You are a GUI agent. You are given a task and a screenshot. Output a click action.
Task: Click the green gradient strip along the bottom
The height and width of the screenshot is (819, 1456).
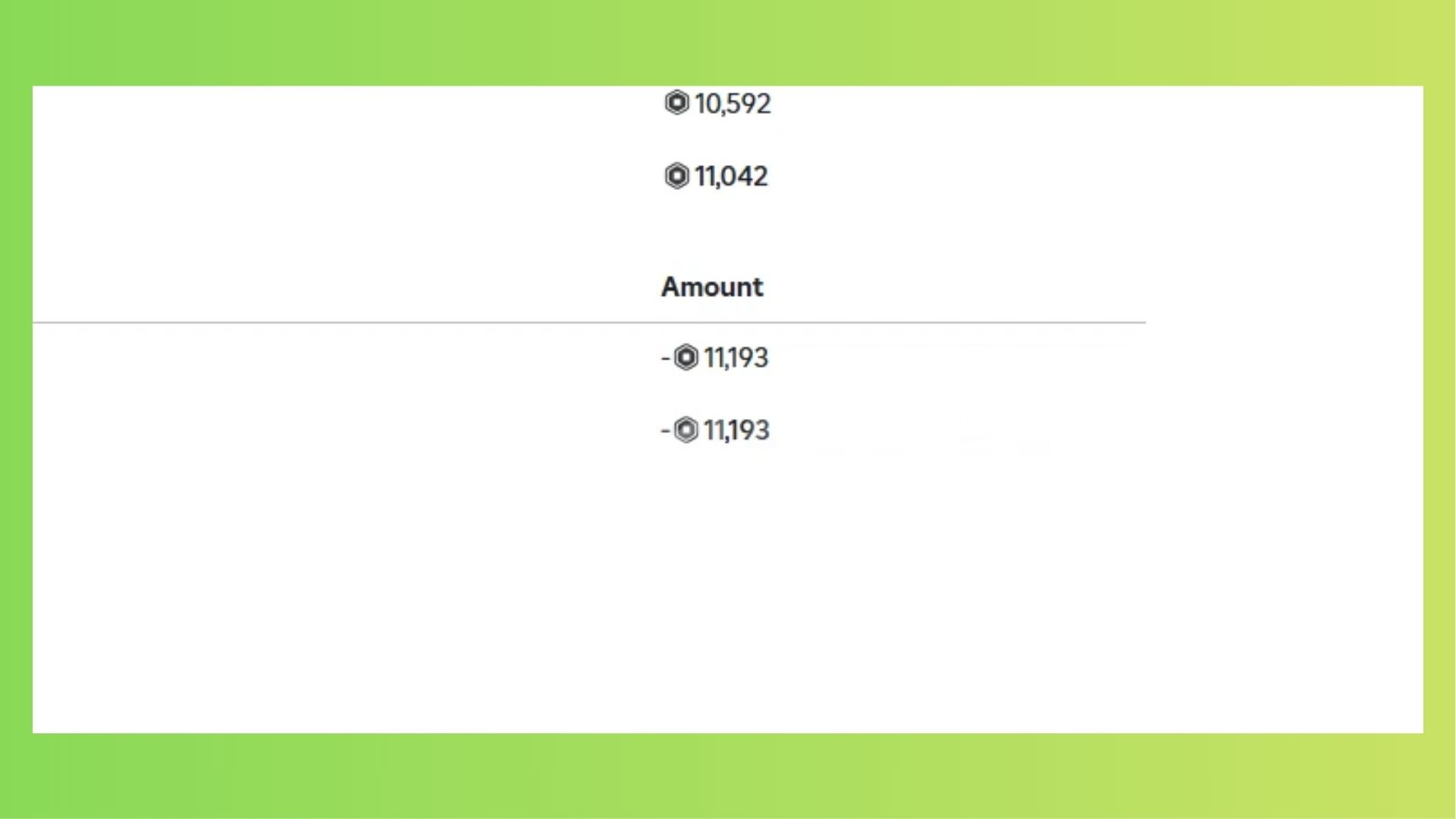[728, 776]
